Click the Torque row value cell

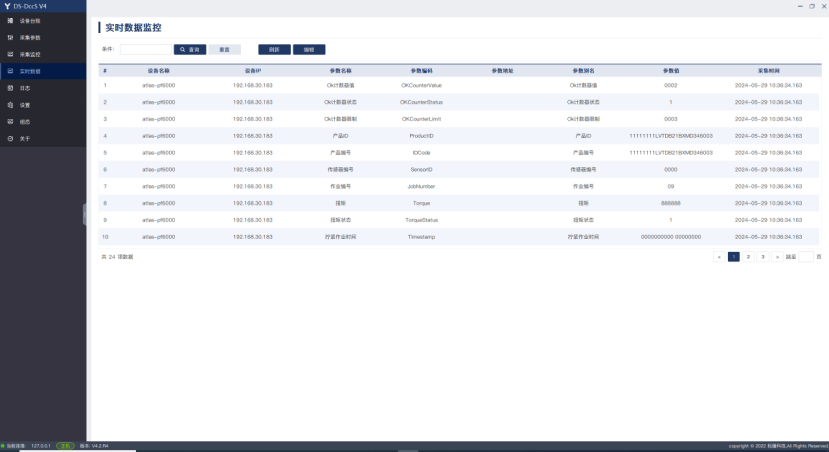point(671,204)
